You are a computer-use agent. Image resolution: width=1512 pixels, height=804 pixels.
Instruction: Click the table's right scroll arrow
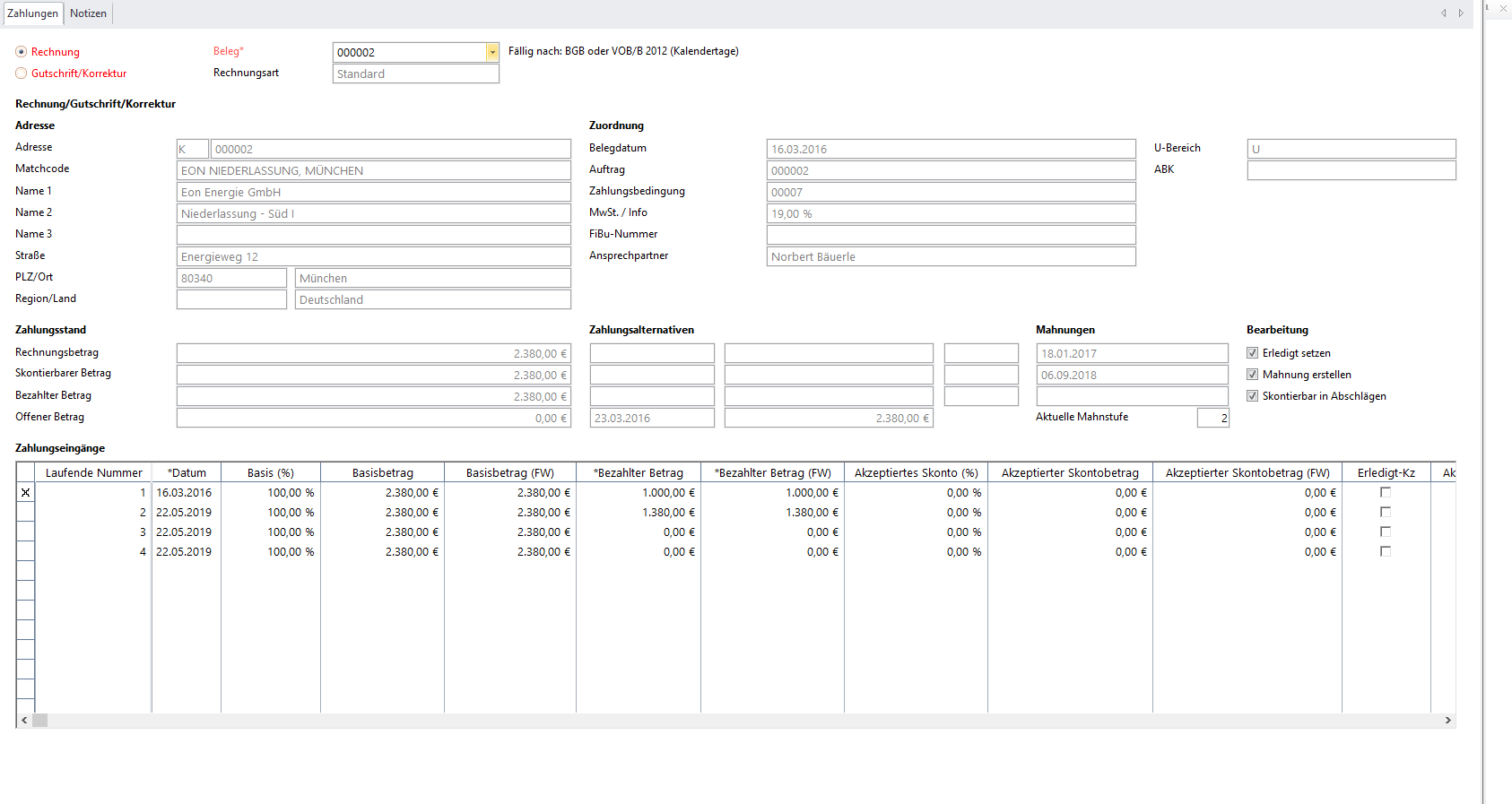pos(1447,721)
